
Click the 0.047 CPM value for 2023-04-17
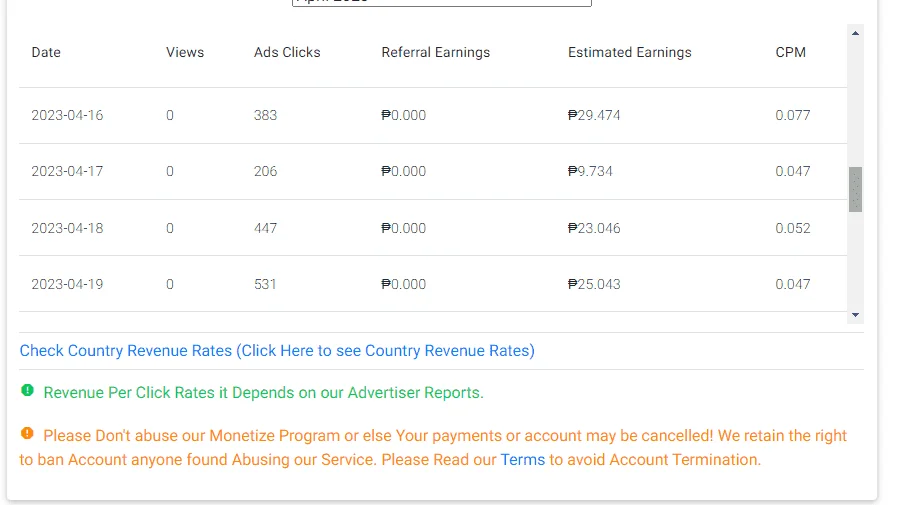793,171
